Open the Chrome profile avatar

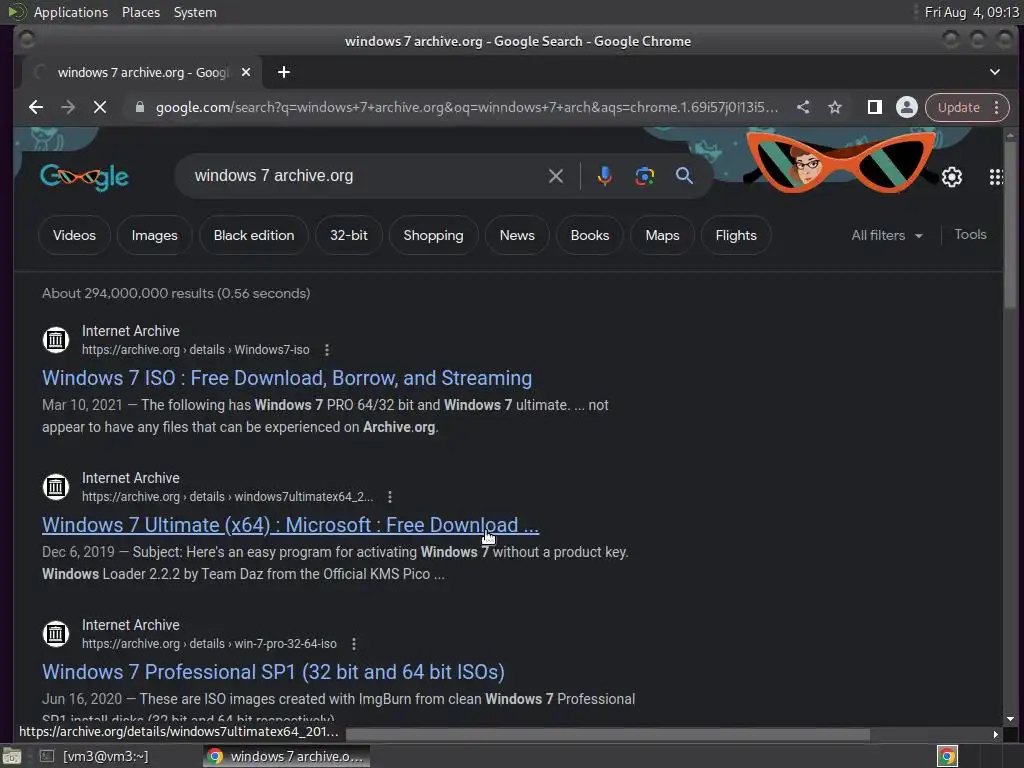[x=906, y=107]
